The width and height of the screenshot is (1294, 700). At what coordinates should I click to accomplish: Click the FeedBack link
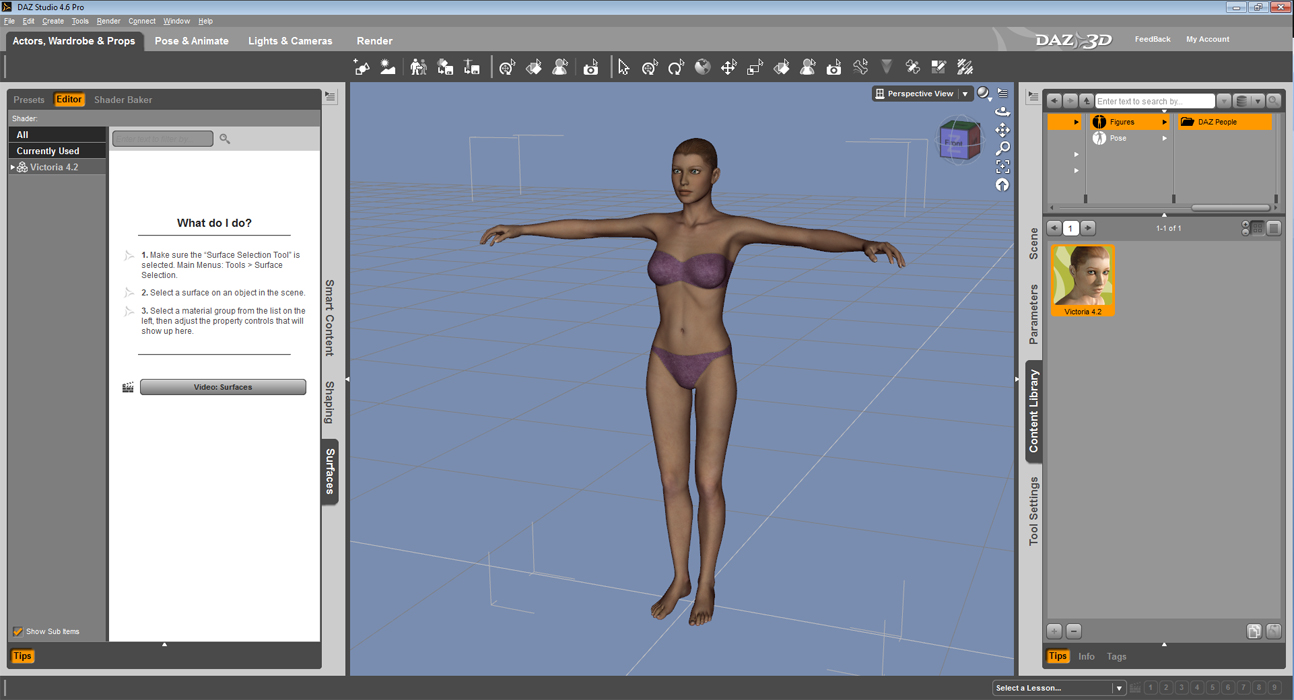[1152, 39]
